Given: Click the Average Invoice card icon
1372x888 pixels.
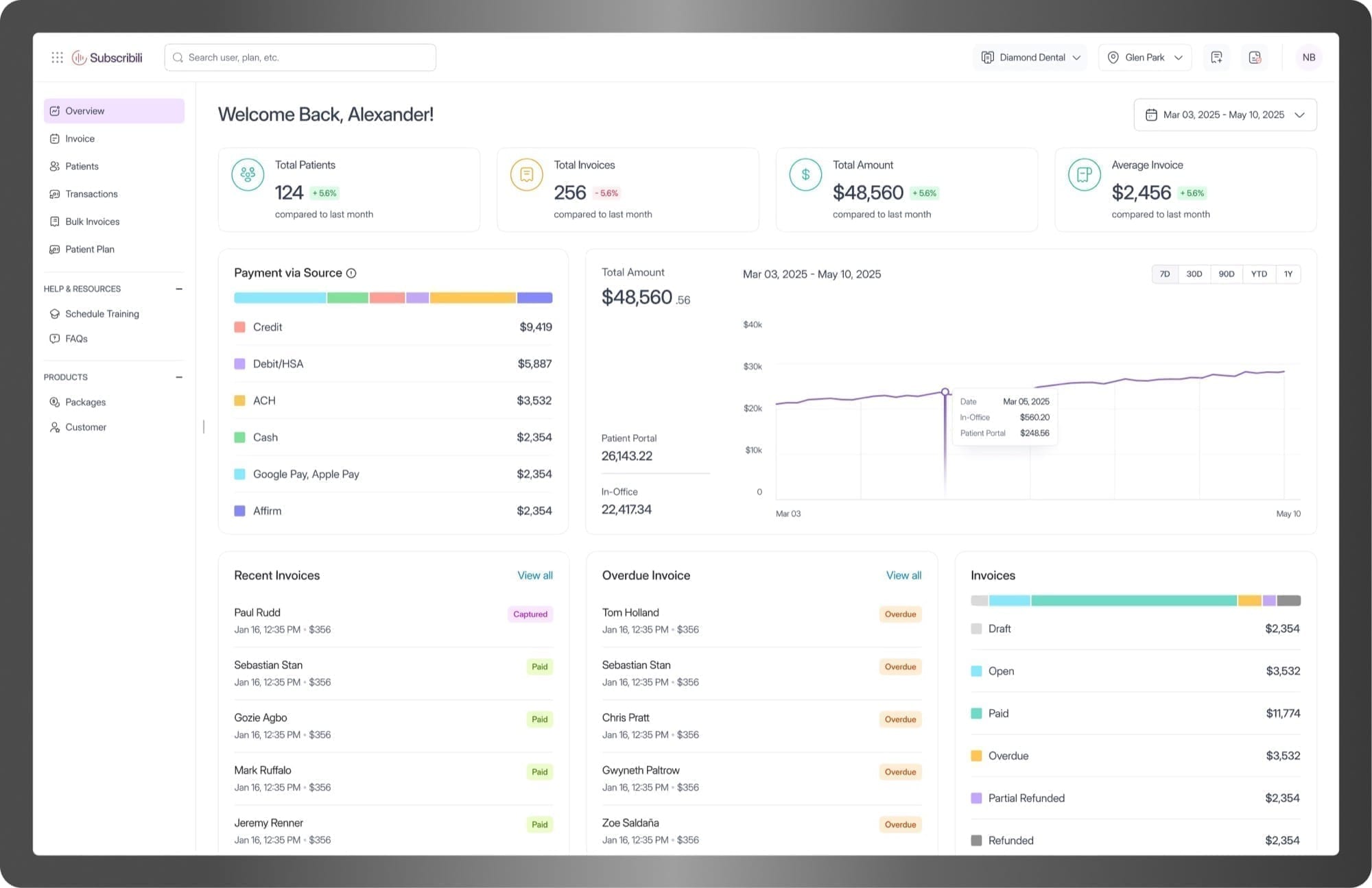Looking at the screenshot, I should [1085, 174].
